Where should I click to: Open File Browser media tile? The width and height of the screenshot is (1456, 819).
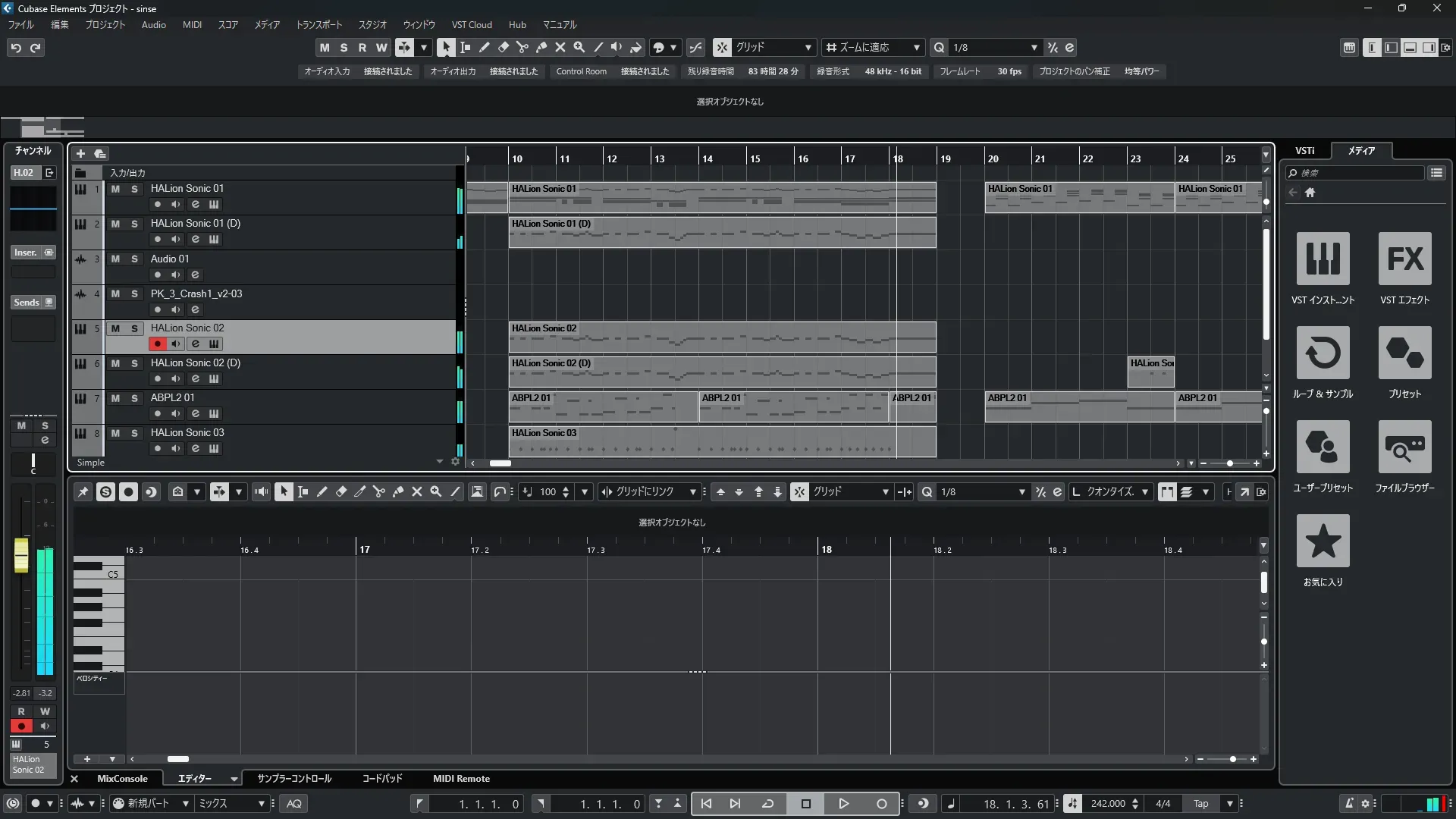(x=1404, y=447)
